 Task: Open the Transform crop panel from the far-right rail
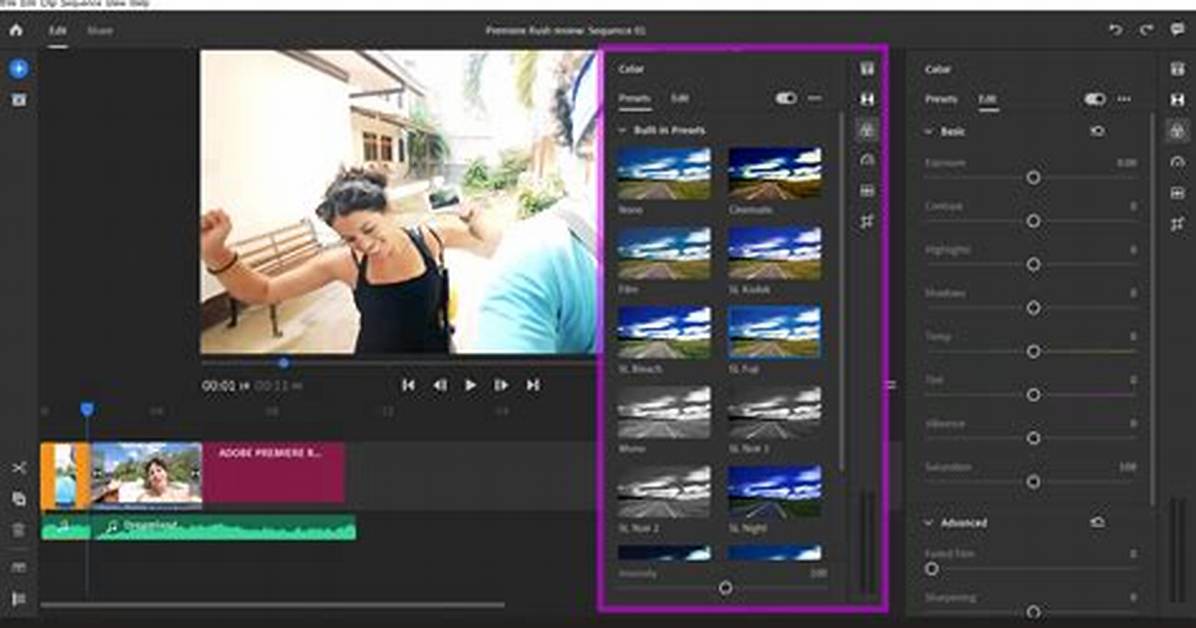[1178, 224]
